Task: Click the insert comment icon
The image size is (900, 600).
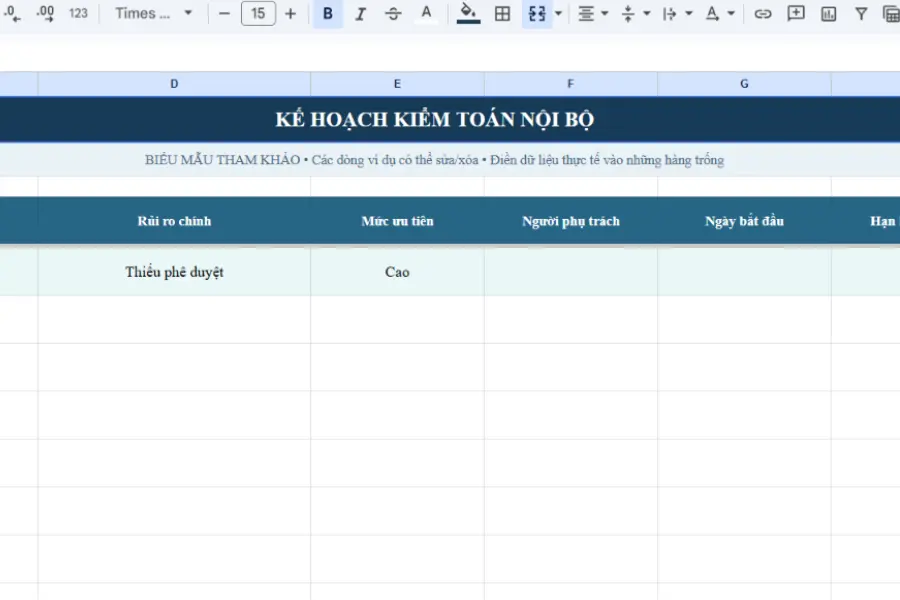Action: click(796, 13)
